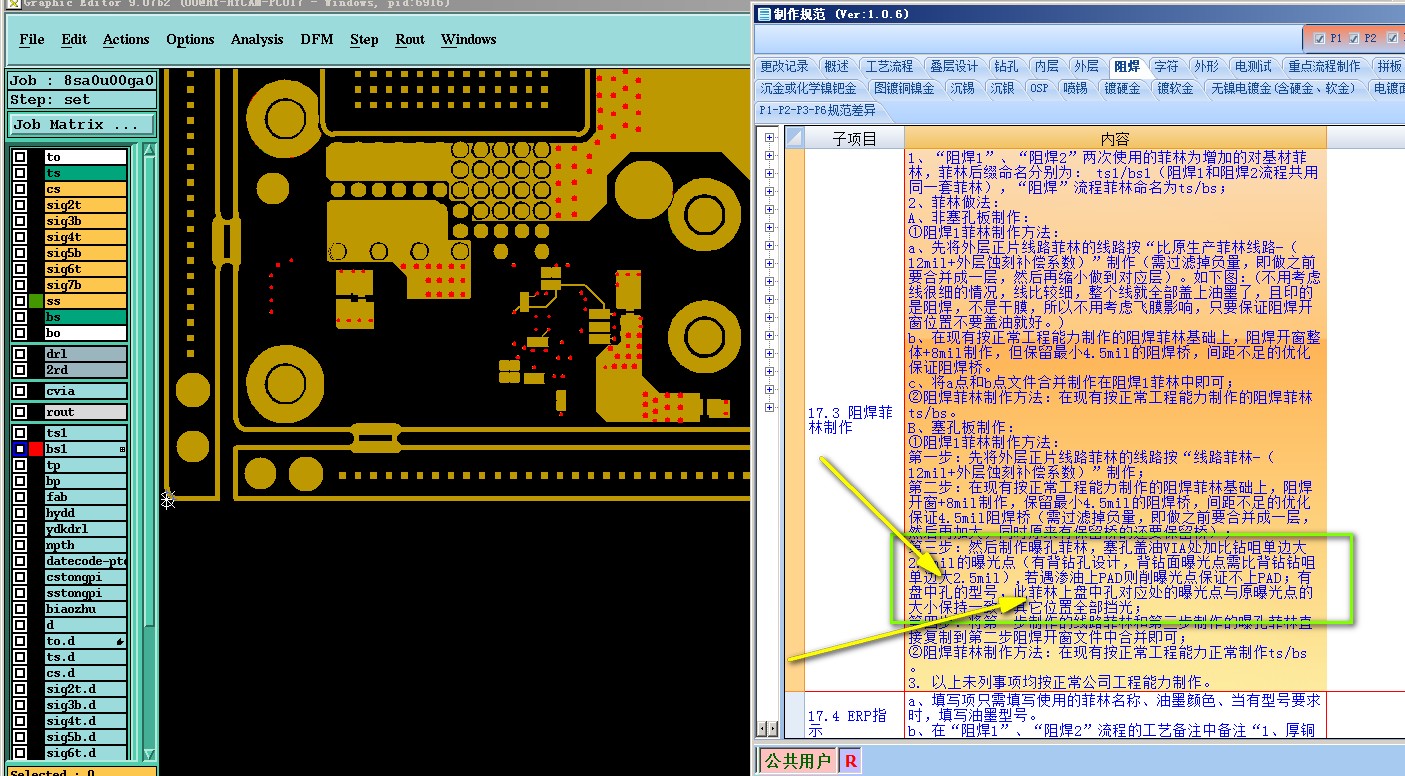Toggle display checkbox for layer cvia

(20, 391)
